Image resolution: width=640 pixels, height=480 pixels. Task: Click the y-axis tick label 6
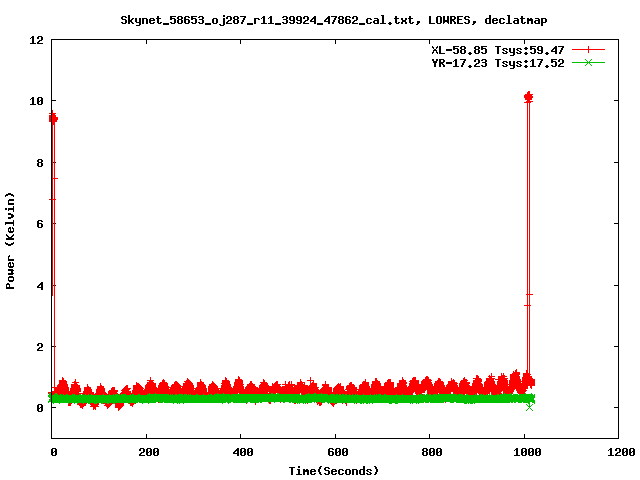[x=40, y=224]
